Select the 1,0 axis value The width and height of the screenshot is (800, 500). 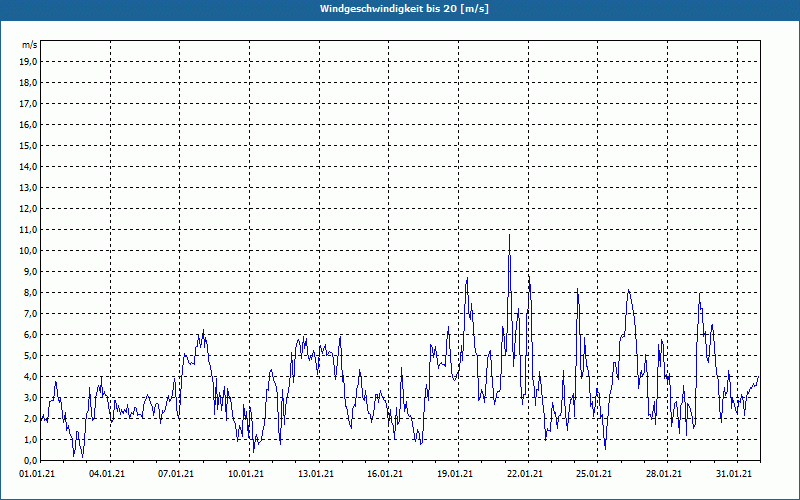click(30, 439)
